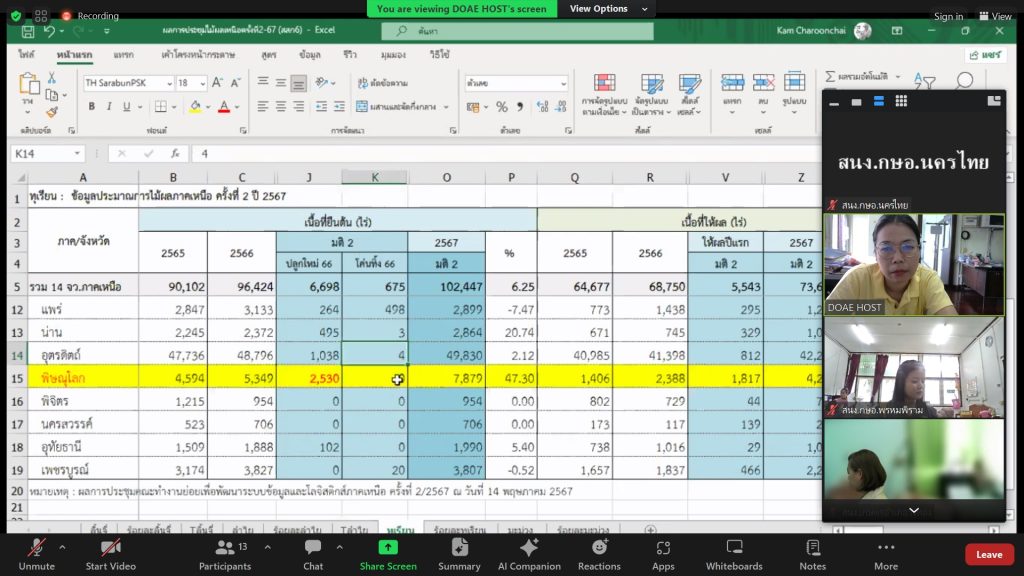
Task: Click the Zoom Summary icon
Action: pyautogui.click(x=459, y=553)
